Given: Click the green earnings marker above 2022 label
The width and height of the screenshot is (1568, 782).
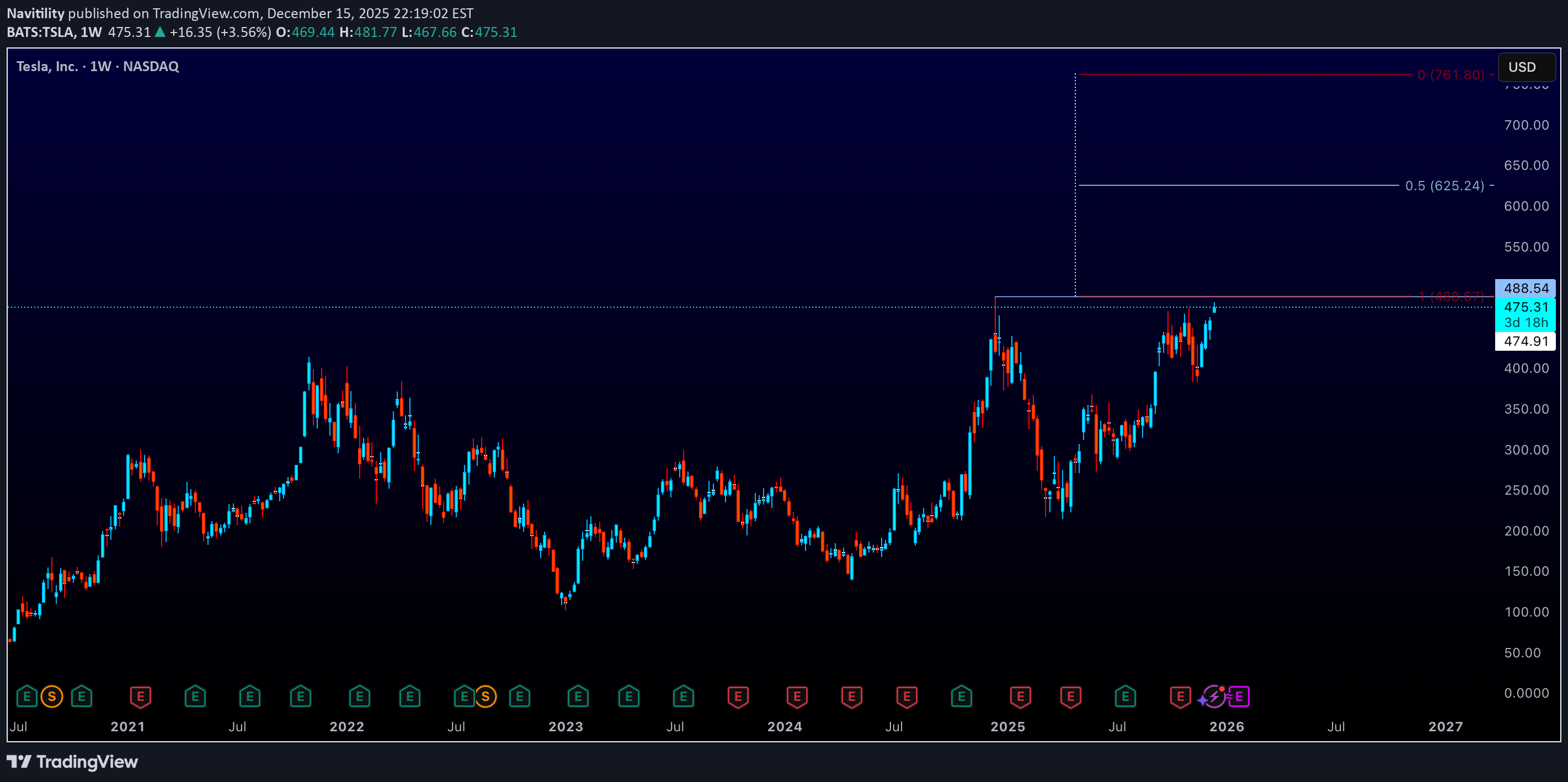Looking at the screenshot, I should [359, 696].
